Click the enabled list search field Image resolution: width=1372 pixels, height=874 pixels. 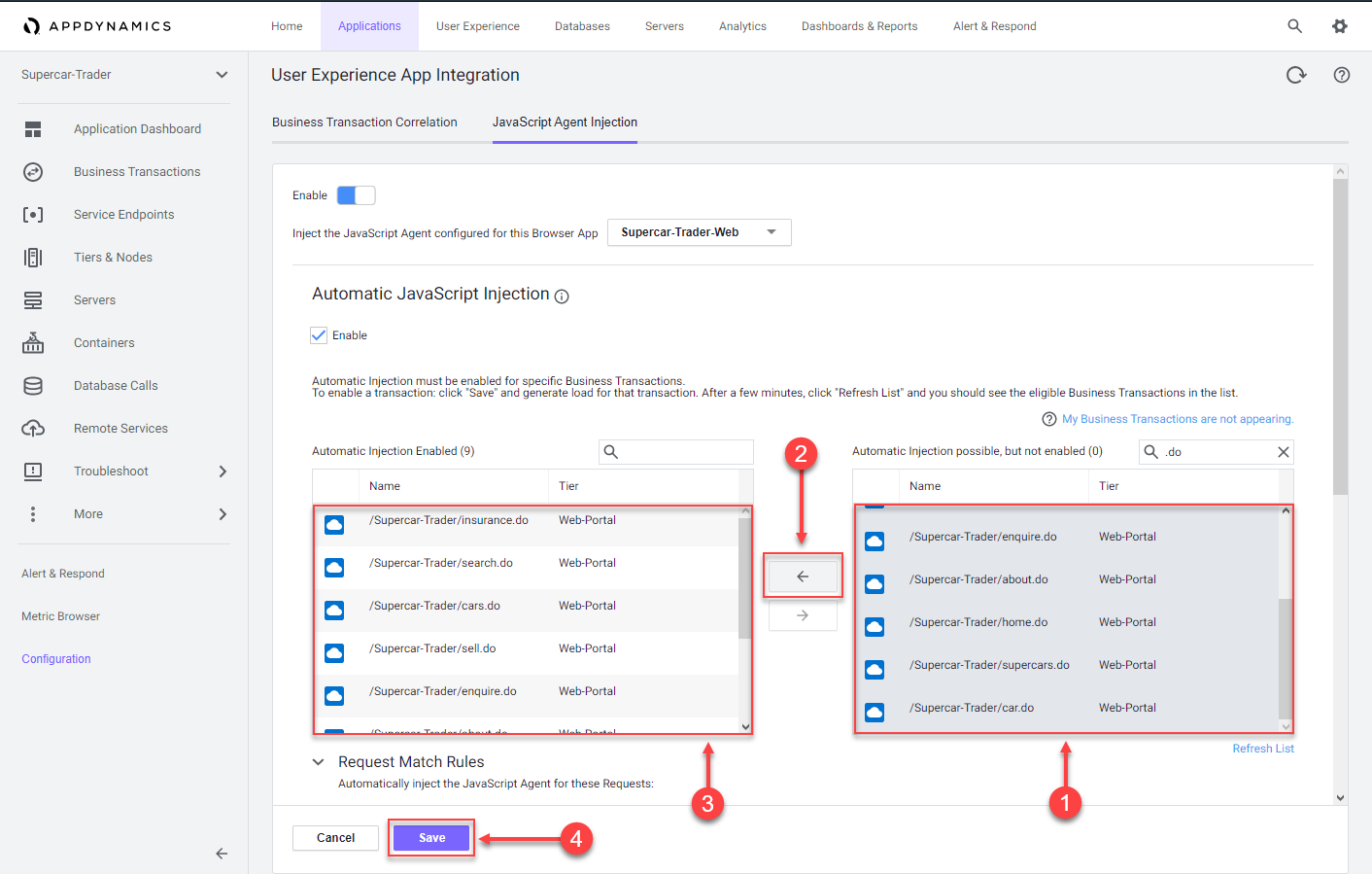coord(676,452)
